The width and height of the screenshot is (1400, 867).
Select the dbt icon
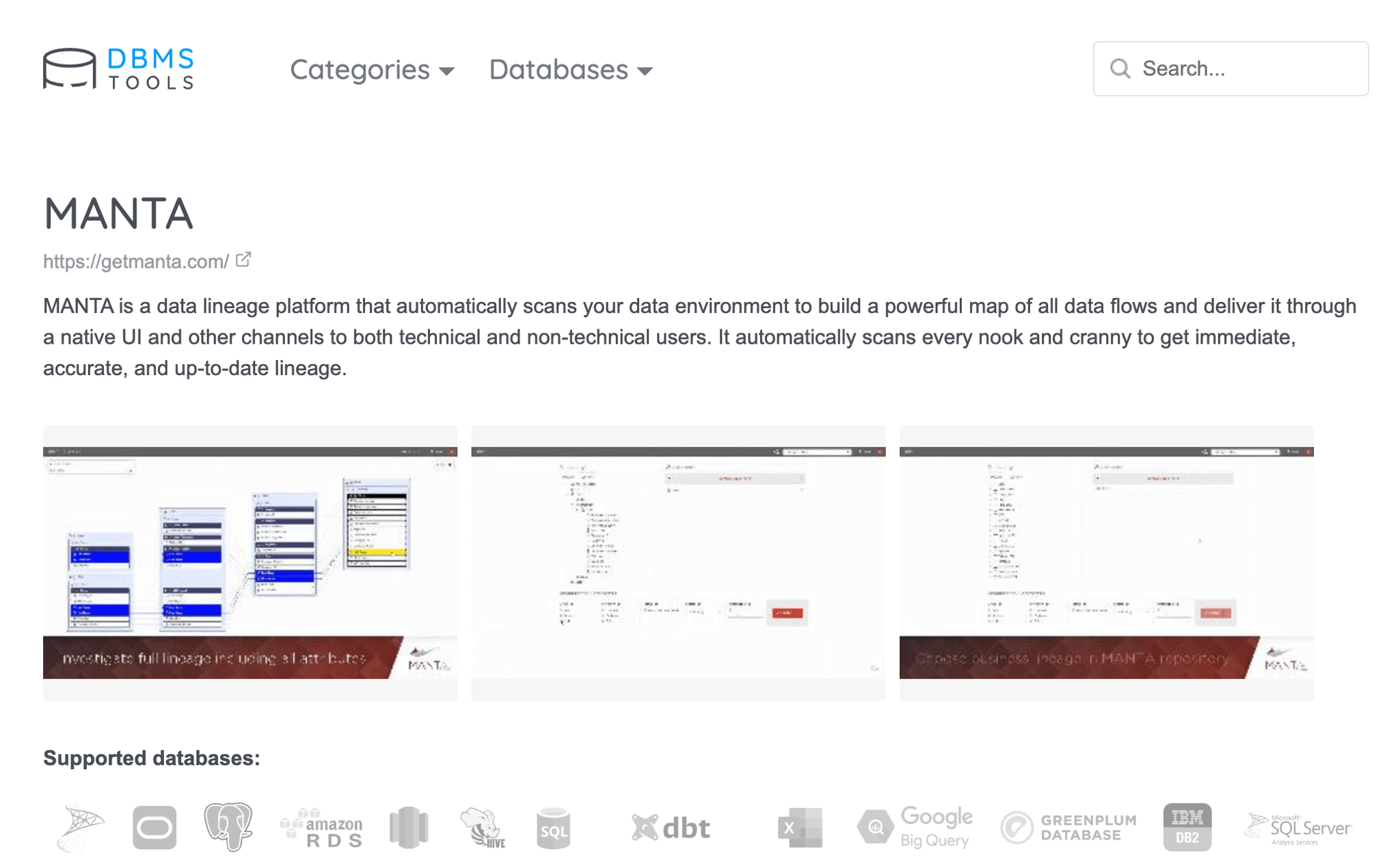coord(671,827)
